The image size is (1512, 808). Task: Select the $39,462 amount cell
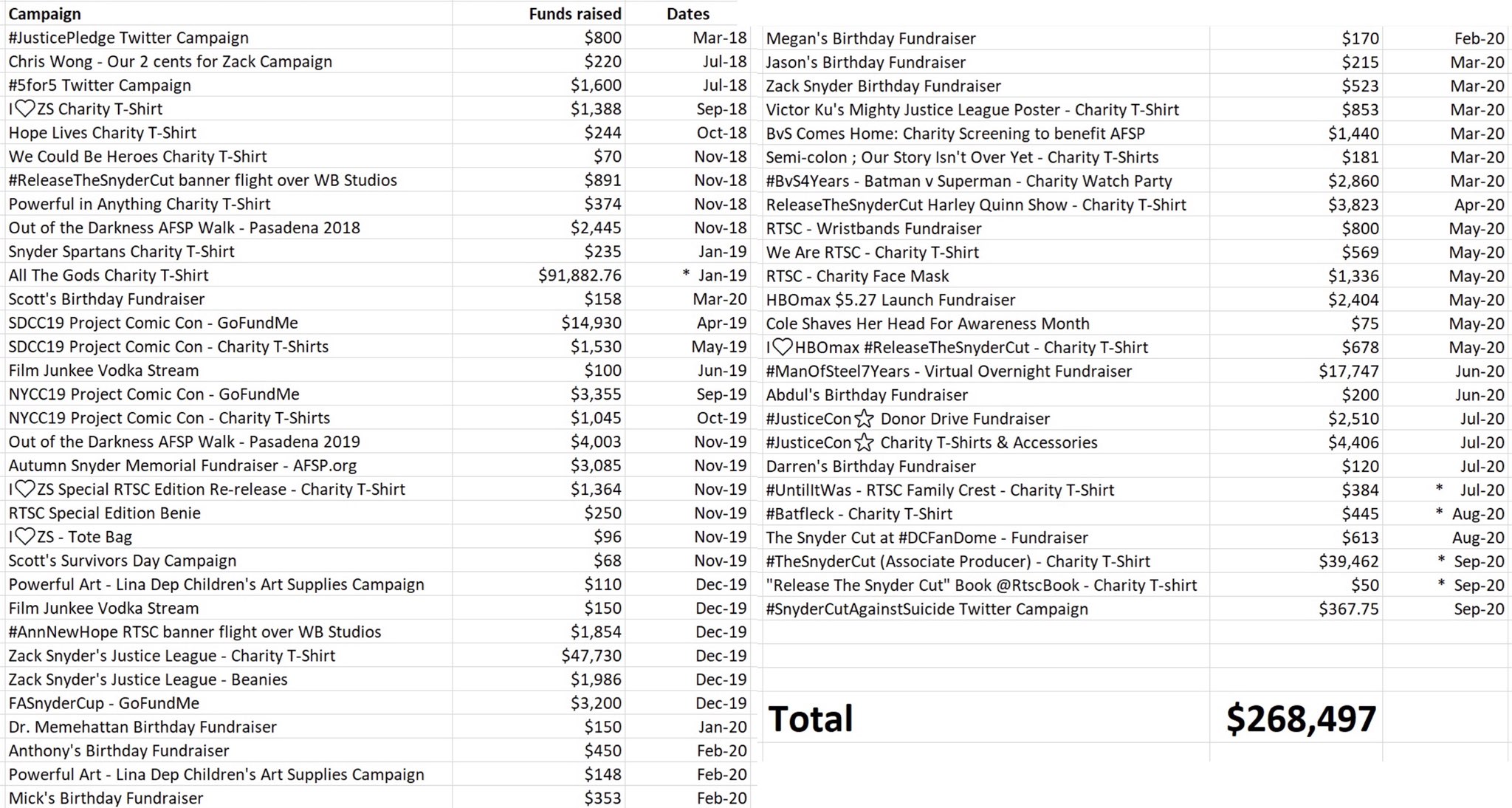point(1348,561)
